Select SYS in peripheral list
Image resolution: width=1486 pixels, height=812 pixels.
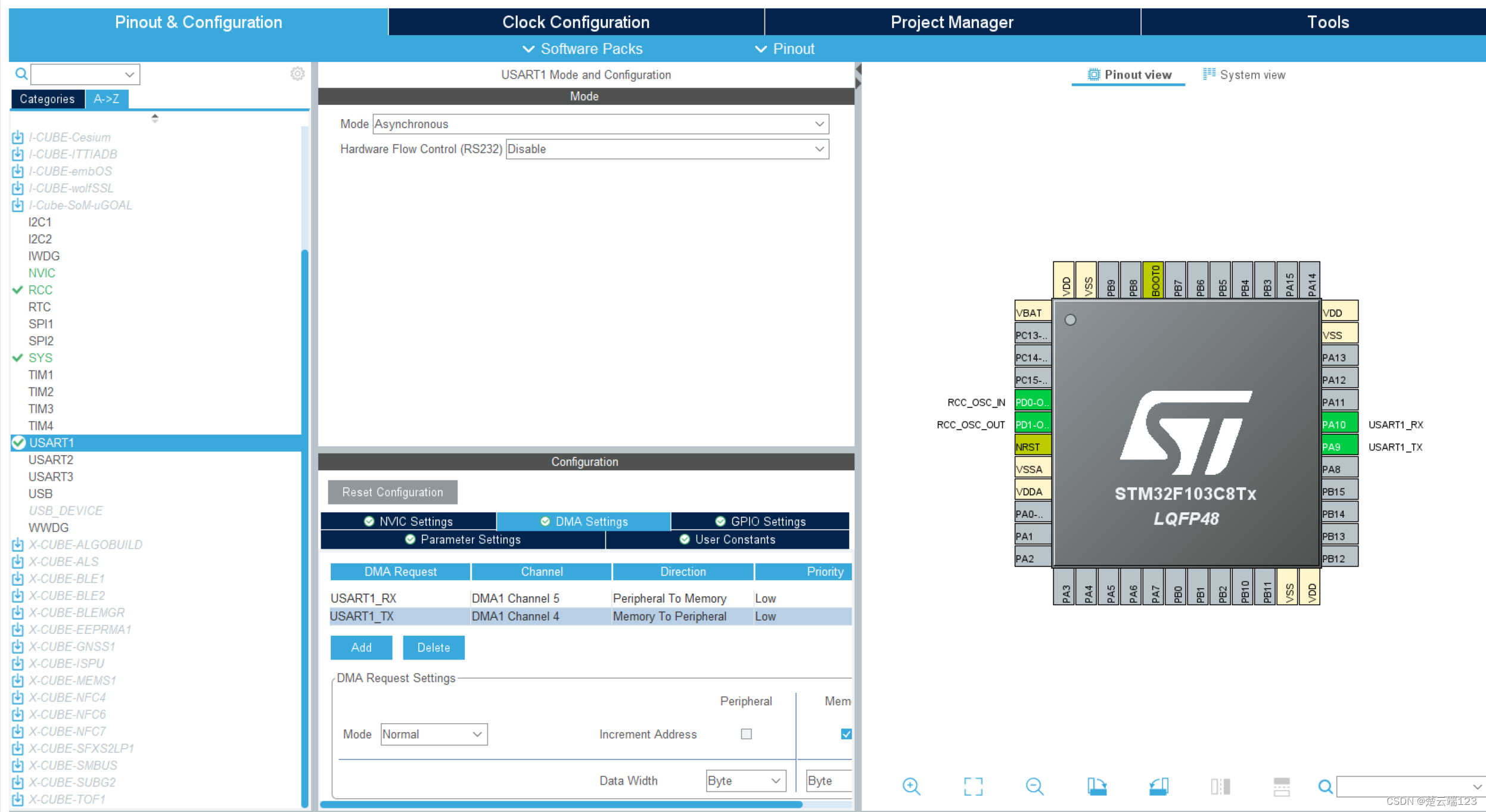pyautogui.click(x=41, y=358)
